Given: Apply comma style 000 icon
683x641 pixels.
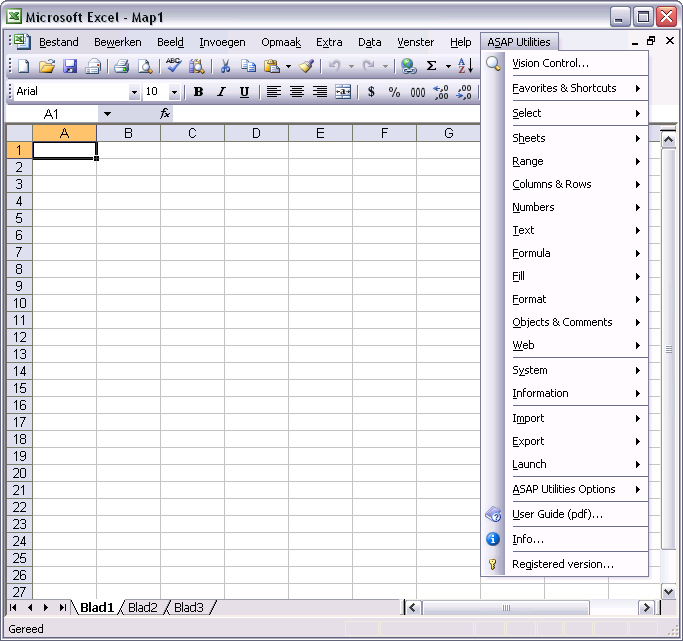Looking at the screenshot, I should pyautogui.click(x=417, y=91).
